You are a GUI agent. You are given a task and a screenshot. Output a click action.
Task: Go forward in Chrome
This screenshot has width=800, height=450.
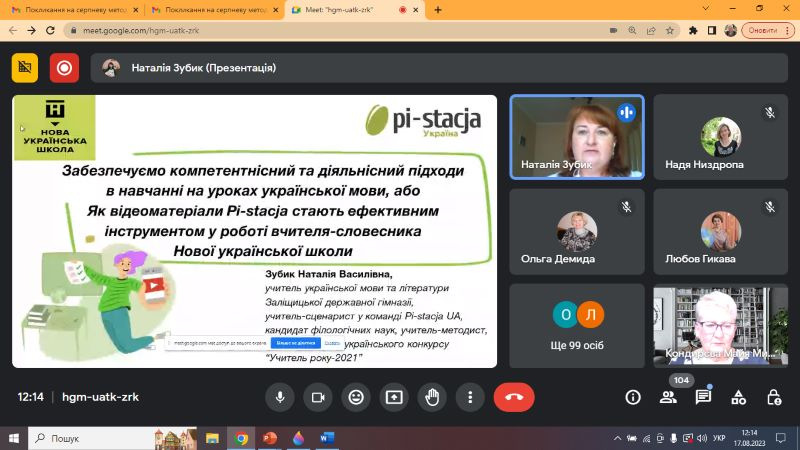point(32,31)
